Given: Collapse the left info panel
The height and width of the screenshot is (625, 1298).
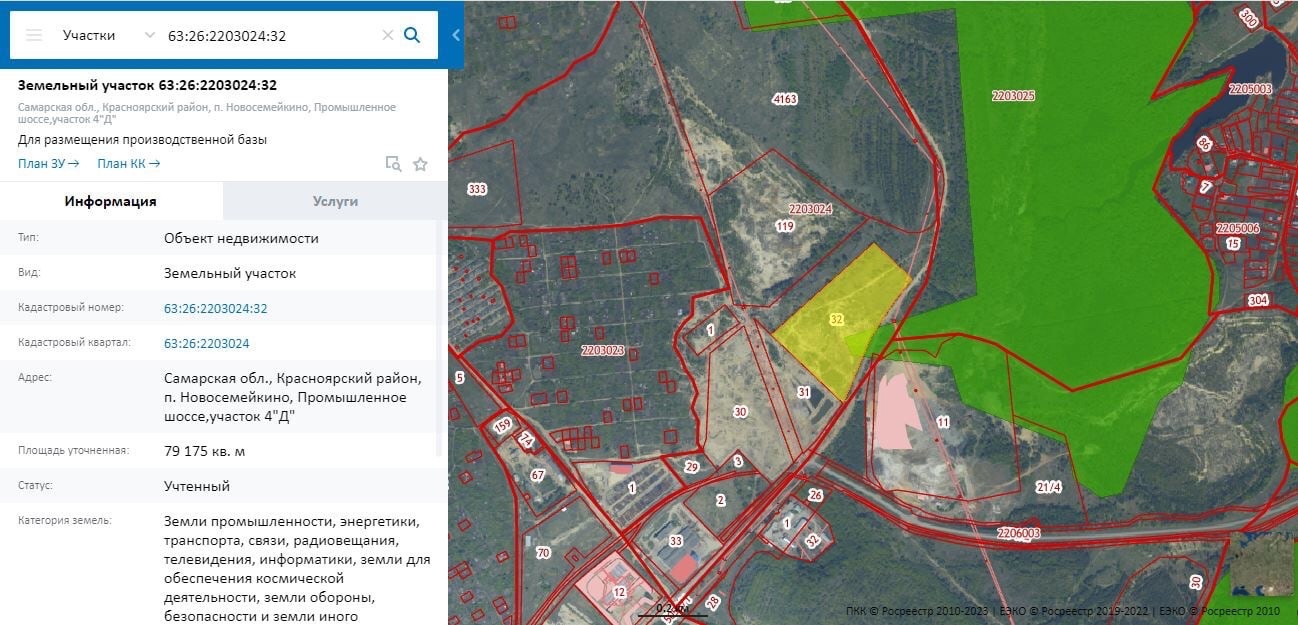Looking at the screenshot, I should pyautogui.click(x=456, y=35).
